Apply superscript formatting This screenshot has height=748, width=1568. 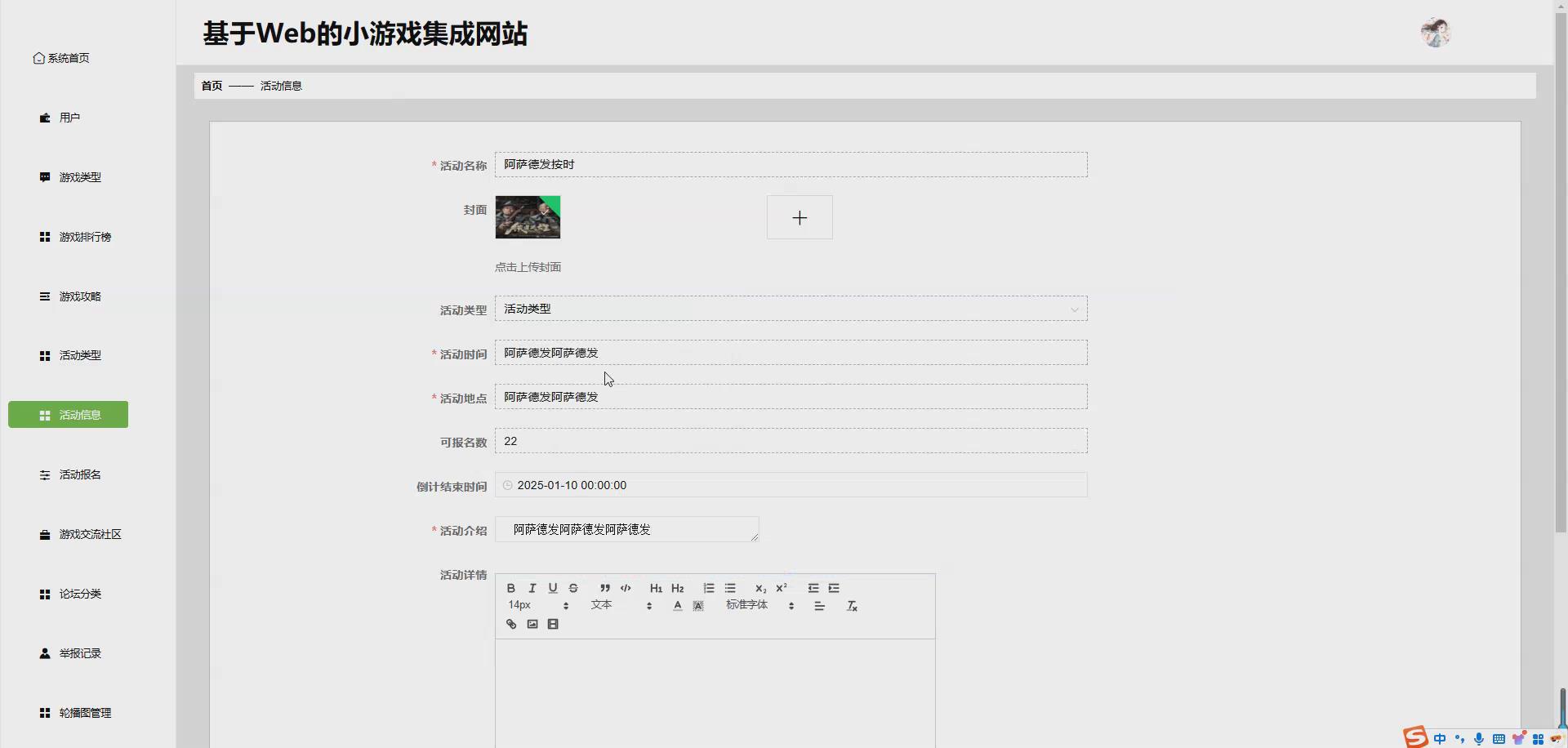pos(782,588)
